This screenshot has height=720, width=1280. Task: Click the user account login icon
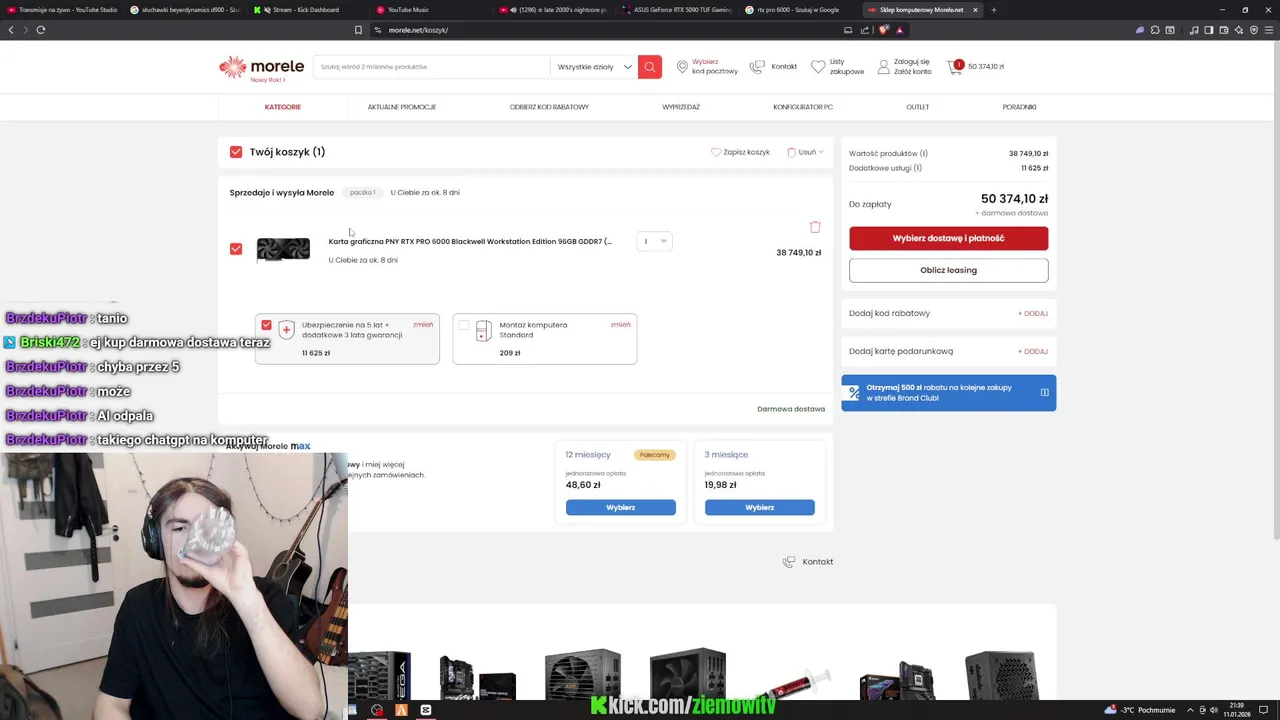click(x=883, y=67)
